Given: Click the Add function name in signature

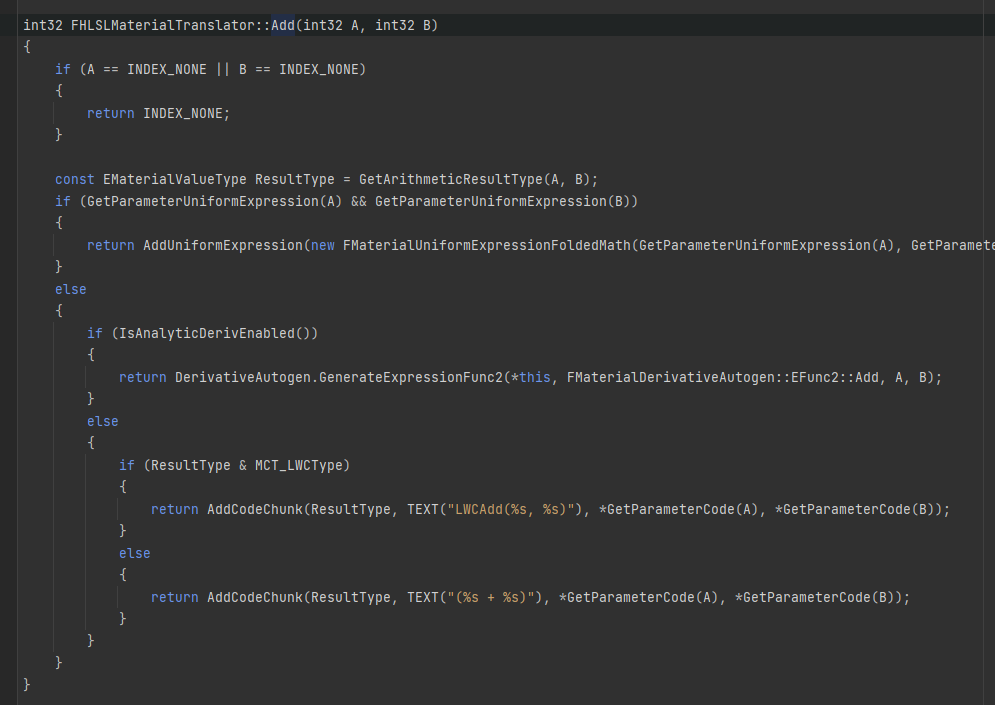Looking at the screenshot, I should tap(283, 25).
